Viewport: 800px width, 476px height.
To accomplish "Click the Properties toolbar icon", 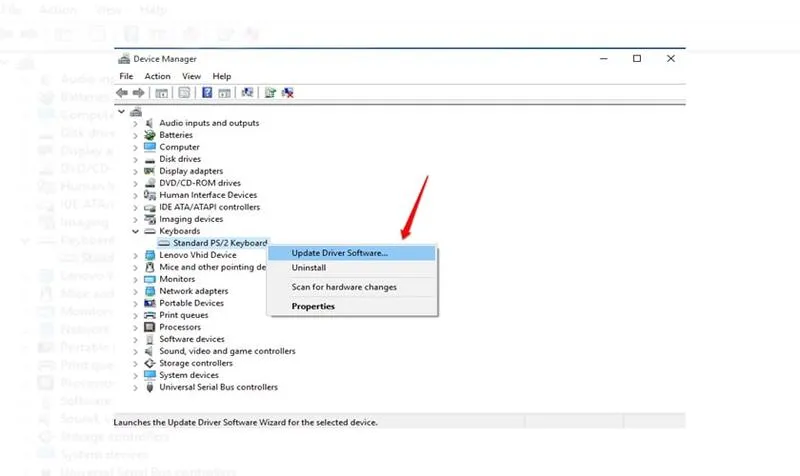I will (184, 93).
